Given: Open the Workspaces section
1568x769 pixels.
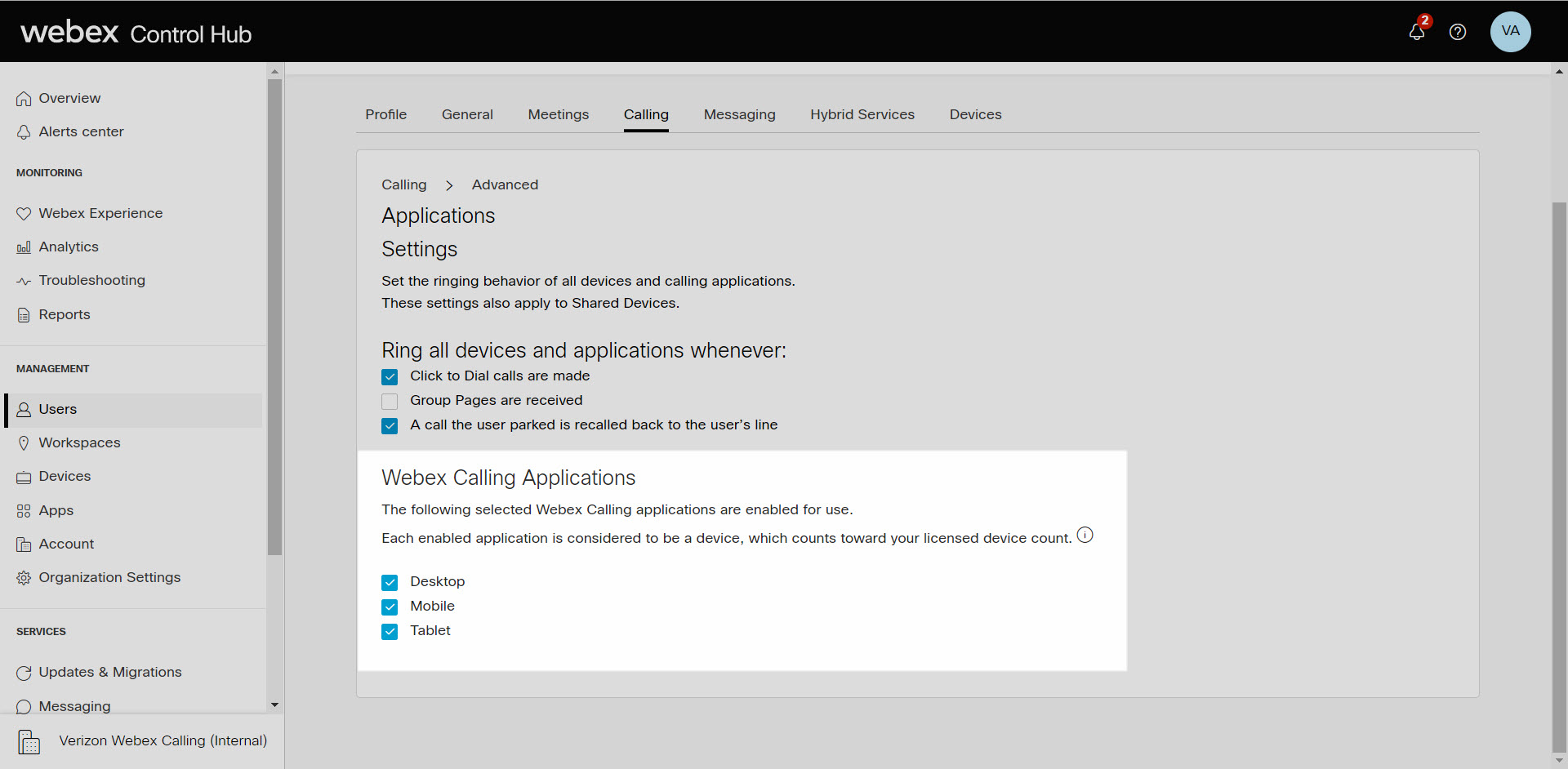Looking at the screenshot, I should [x=80, y=442].
